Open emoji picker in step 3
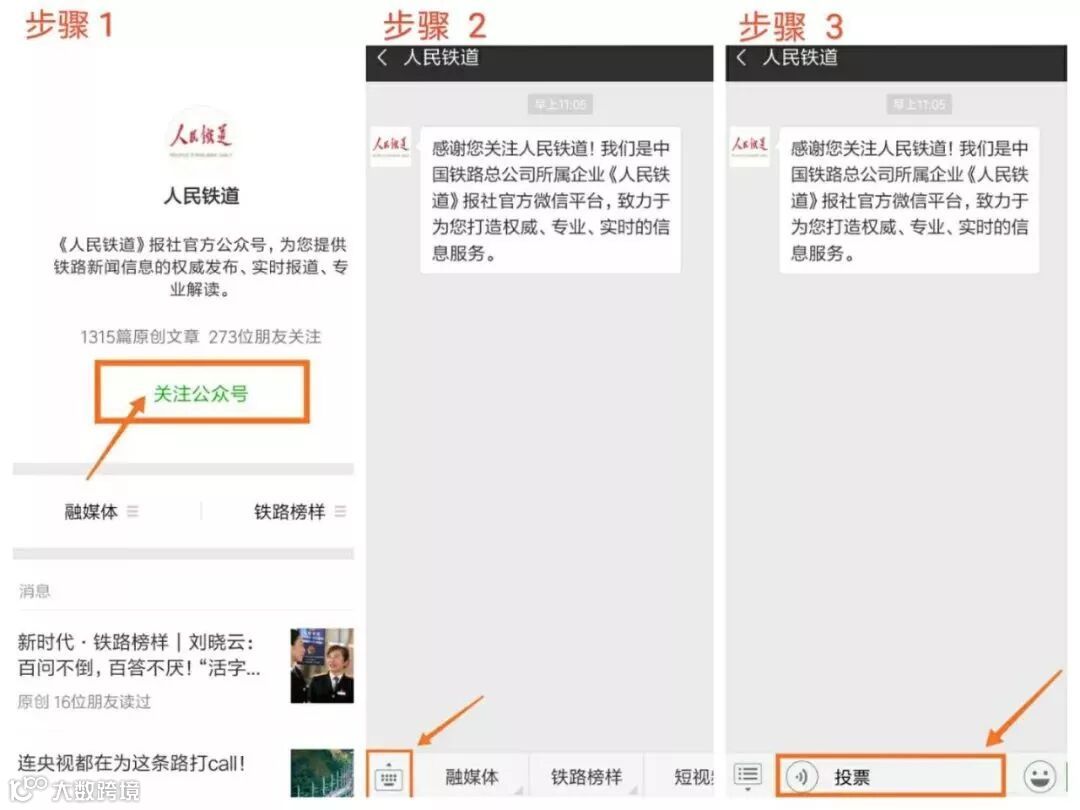The height and width of the screenshot is (810, 1080). pos(1039,777)
